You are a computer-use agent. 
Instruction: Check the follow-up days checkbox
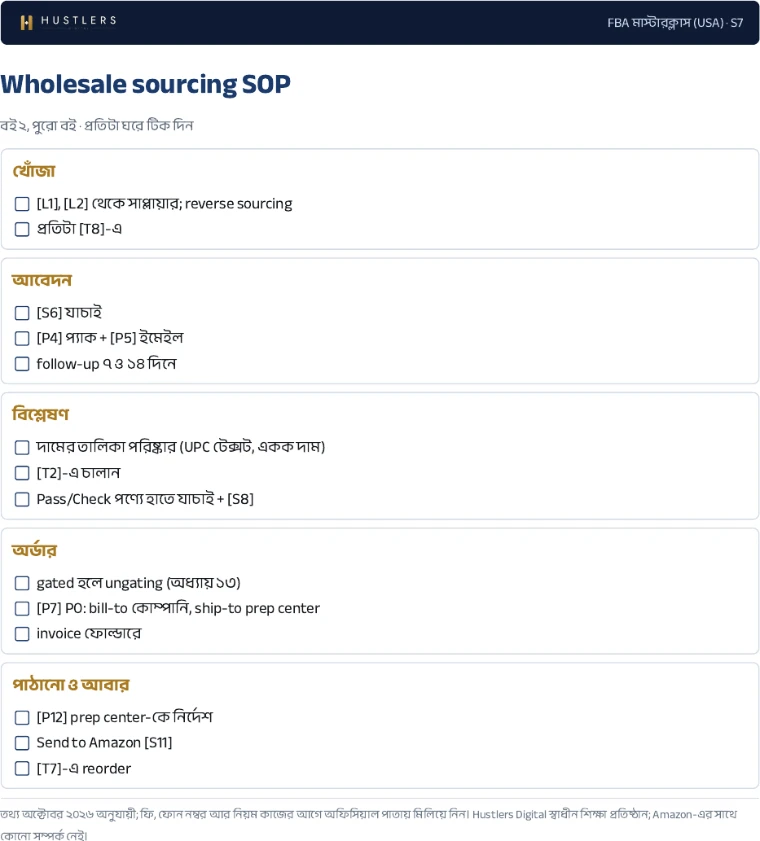click(22, 364)
